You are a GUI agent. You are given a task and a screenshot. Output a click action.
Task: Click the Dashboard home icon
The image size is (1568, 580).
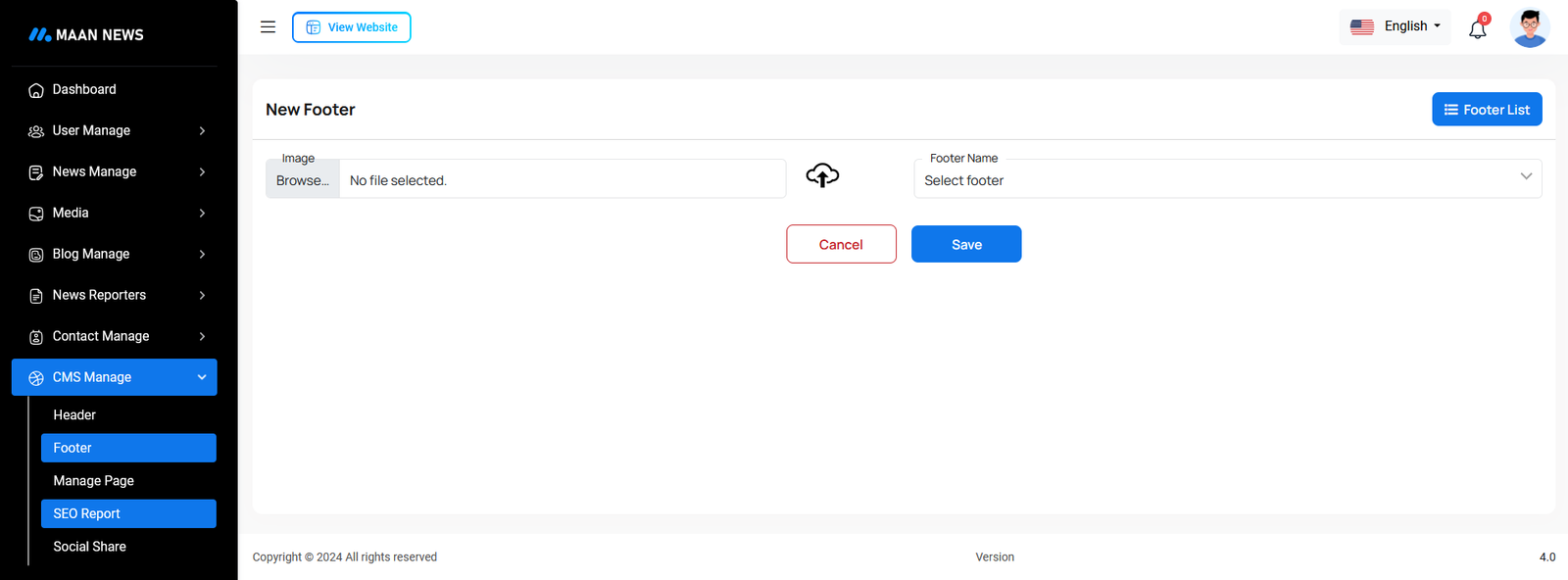pyautogui.click(x=36, y=90)
